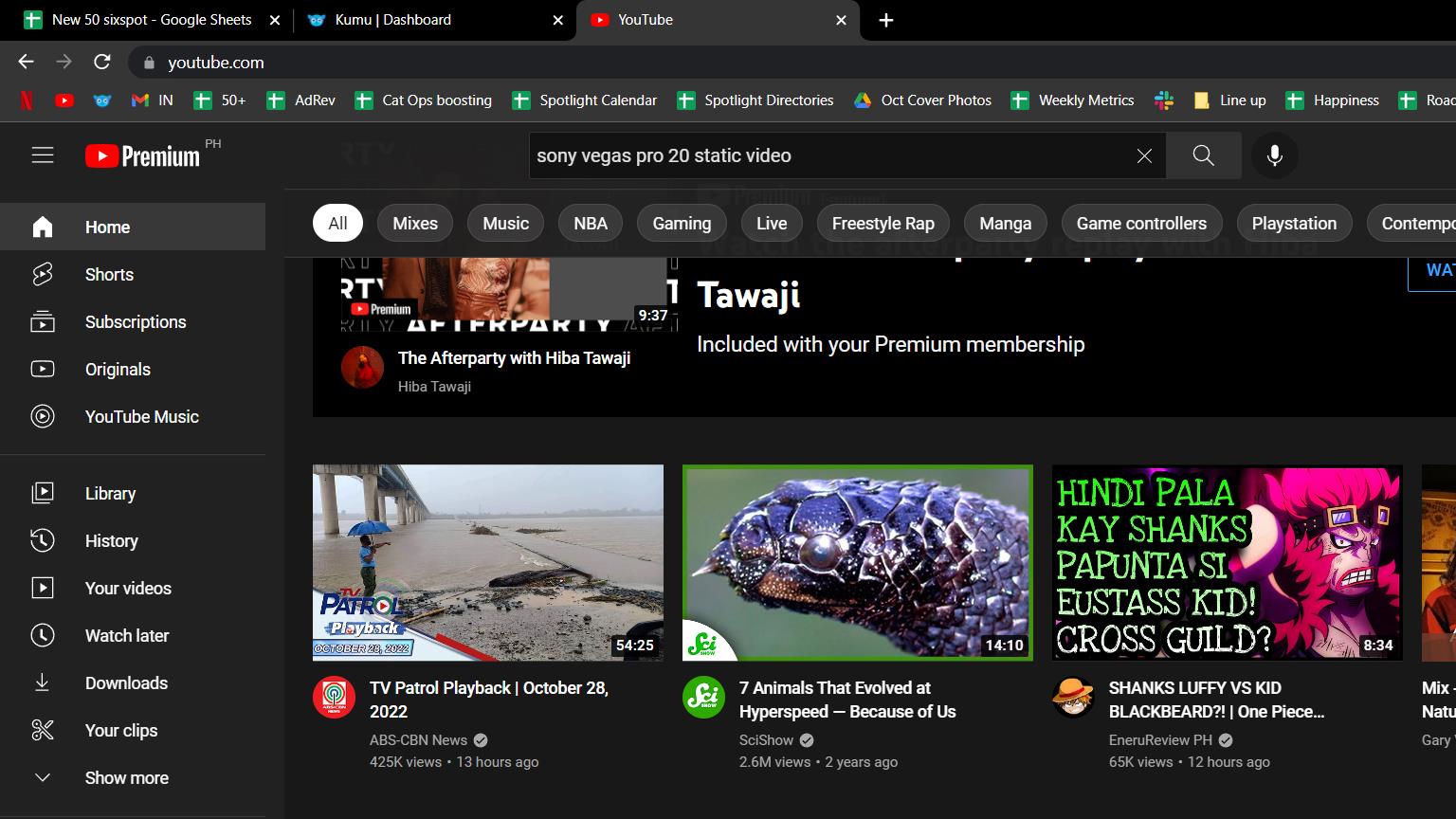This screenshot has width=1456, height=819.
Task: Open Watch later playlist
Action: point(126,636)
